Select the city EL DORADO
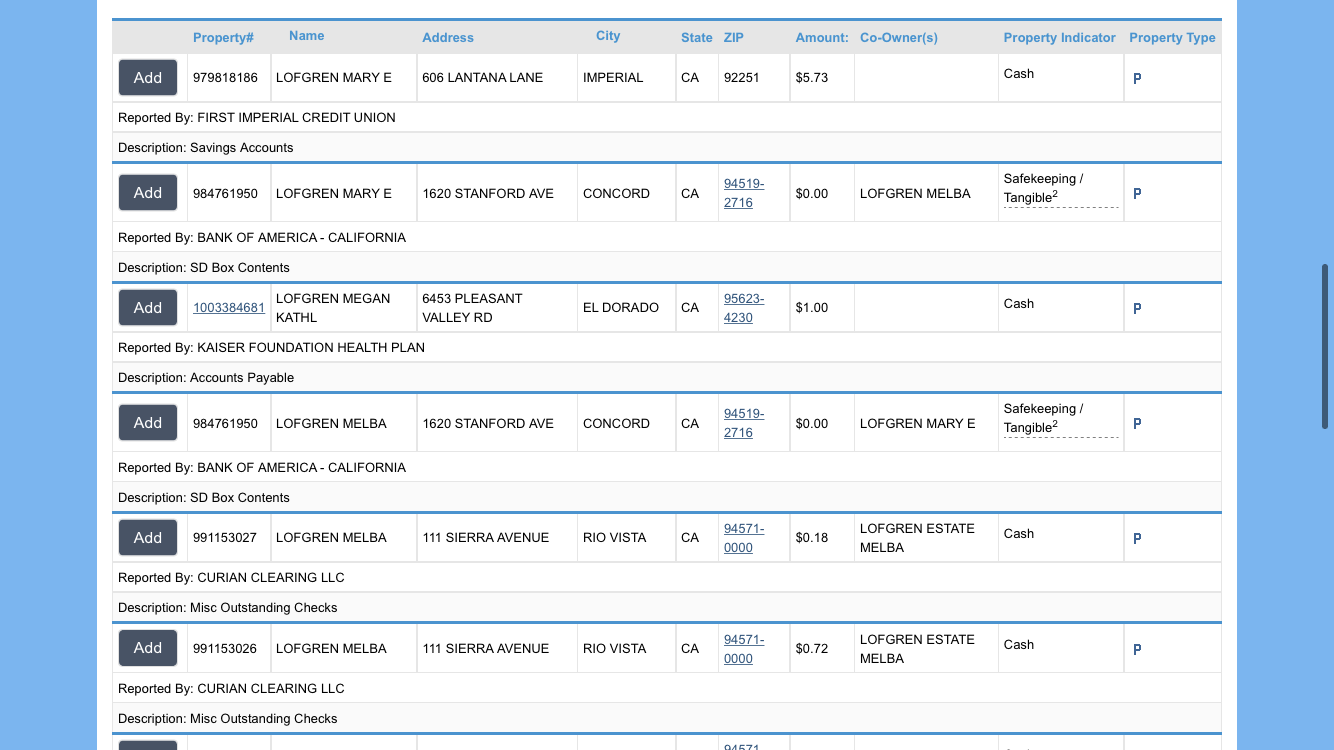The width and height of the screenshot is (1334, 750). point(621,308)
